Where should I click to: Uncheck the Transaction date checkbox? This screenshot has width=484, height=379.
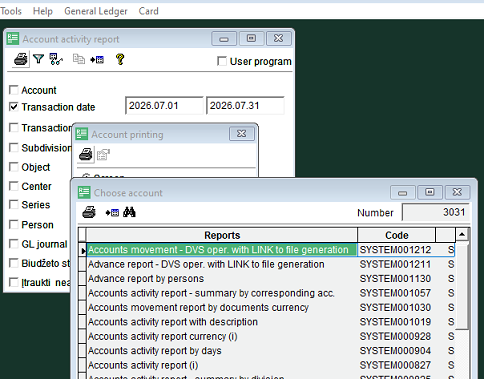point(14,107)
